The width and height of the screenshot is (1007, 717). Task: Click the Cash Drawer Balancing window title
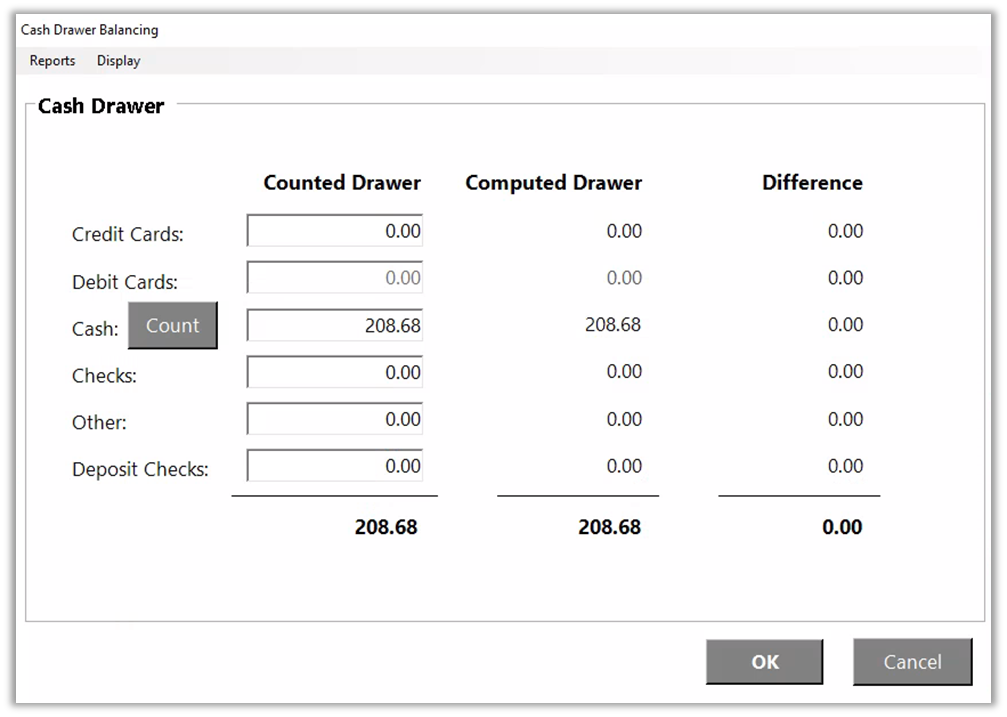pyautogui.click(x=89, y=30)
